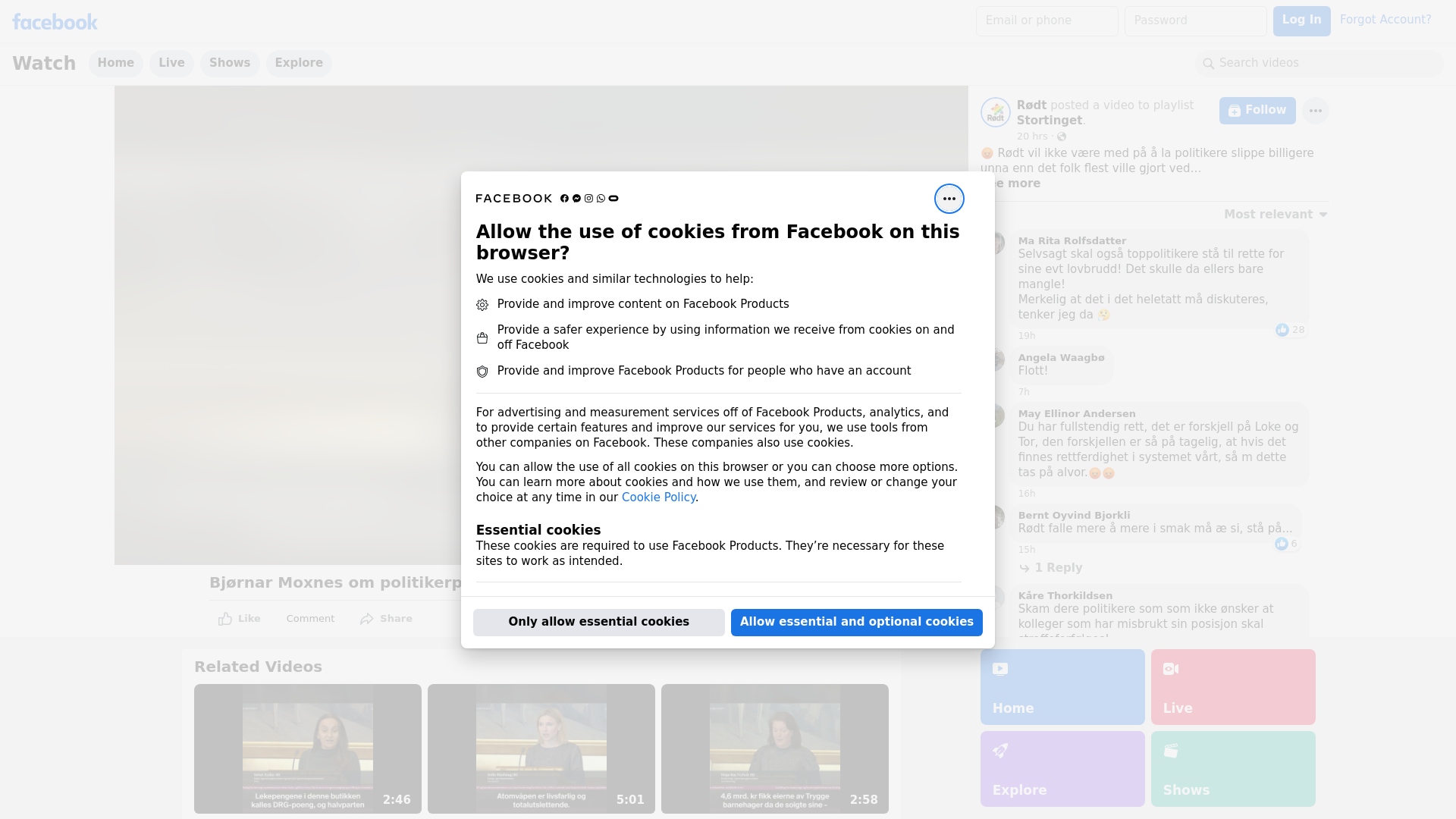
Task: Click Only allow essential cookies button
Action: coord(598,622)
